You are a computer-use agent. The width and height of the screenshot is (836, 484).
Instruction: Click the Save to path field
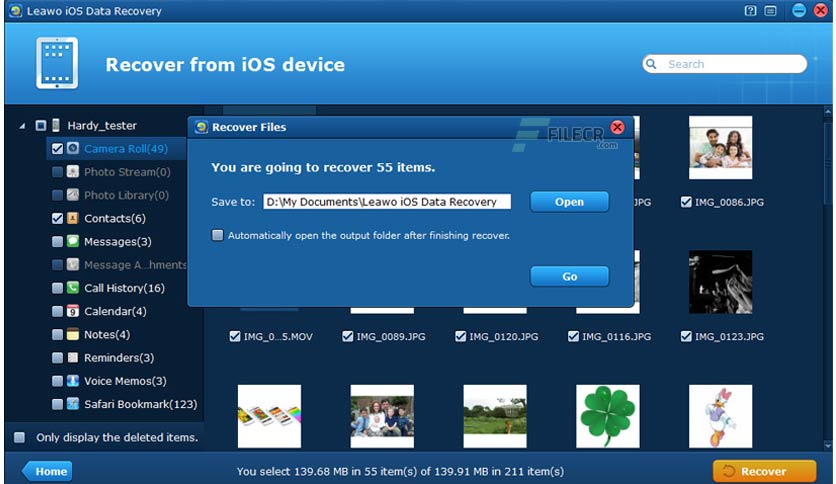point(387,201)
